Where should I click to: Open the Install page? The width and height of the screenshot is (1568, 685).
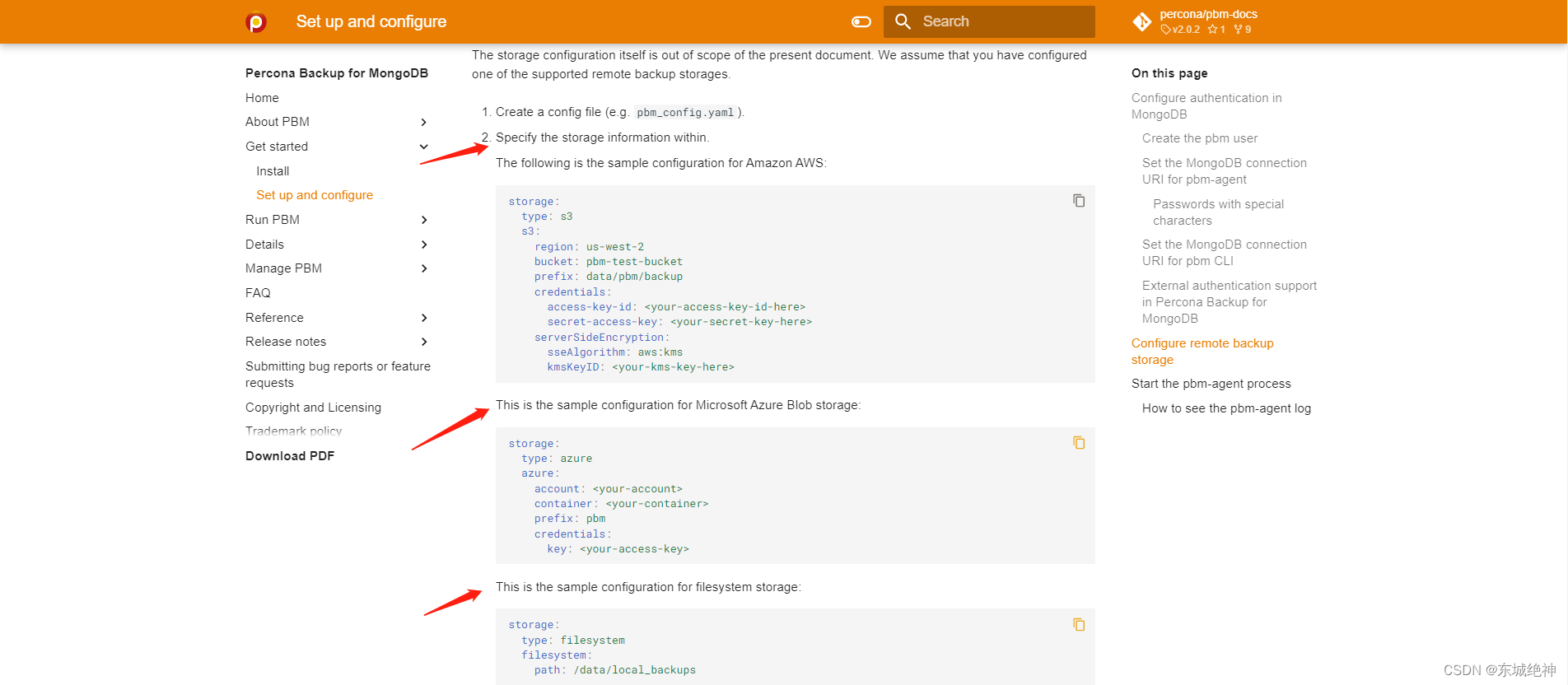(273, 171)
